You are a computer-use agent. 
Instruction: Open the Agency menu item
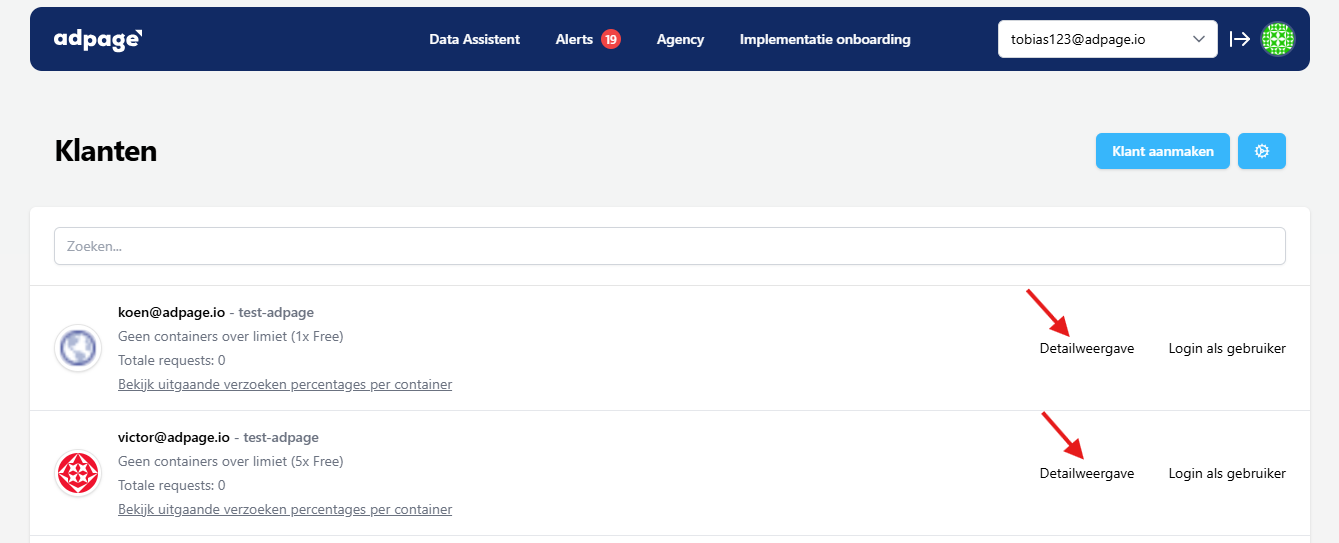coord(680,40)
